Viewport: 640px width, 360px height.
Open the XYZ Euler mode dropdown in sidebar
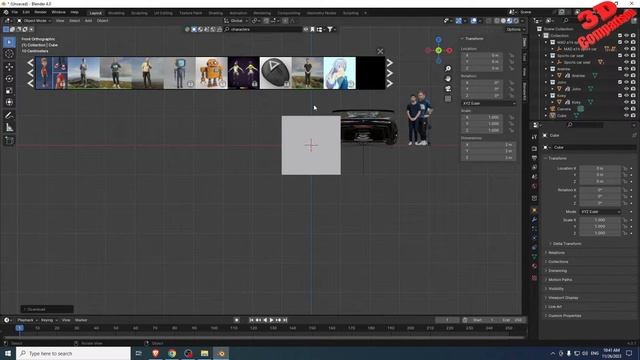[x=489, y=103]
